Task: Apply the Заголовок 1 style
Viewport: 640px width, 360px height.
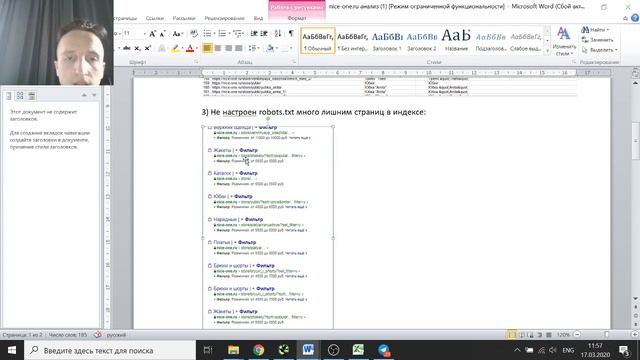Action: click(x=387, y=40)
